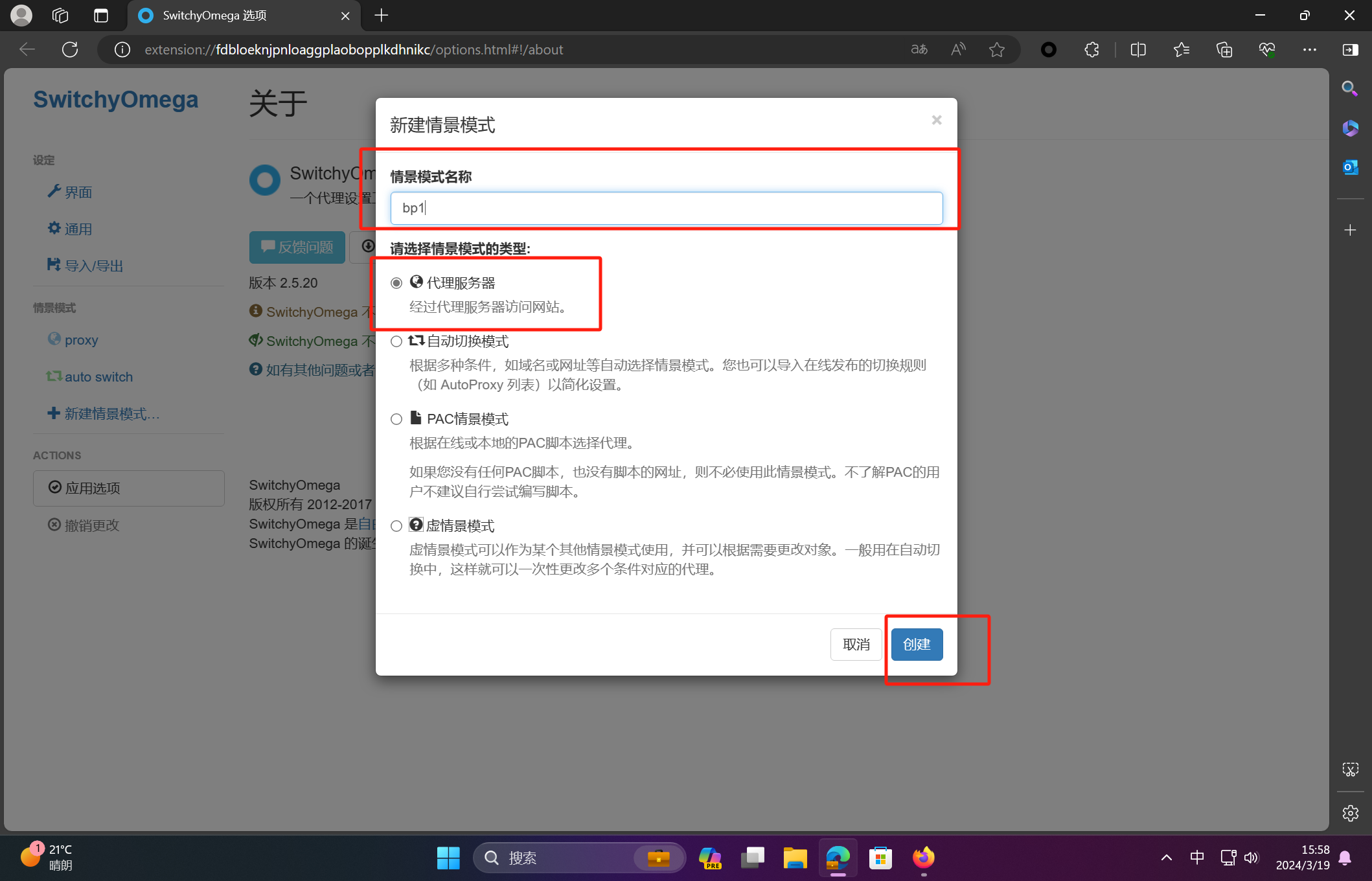1372x881 pixels.
Task: Expand hidden icons in system tray
Action: click(x=1166, y=857)
